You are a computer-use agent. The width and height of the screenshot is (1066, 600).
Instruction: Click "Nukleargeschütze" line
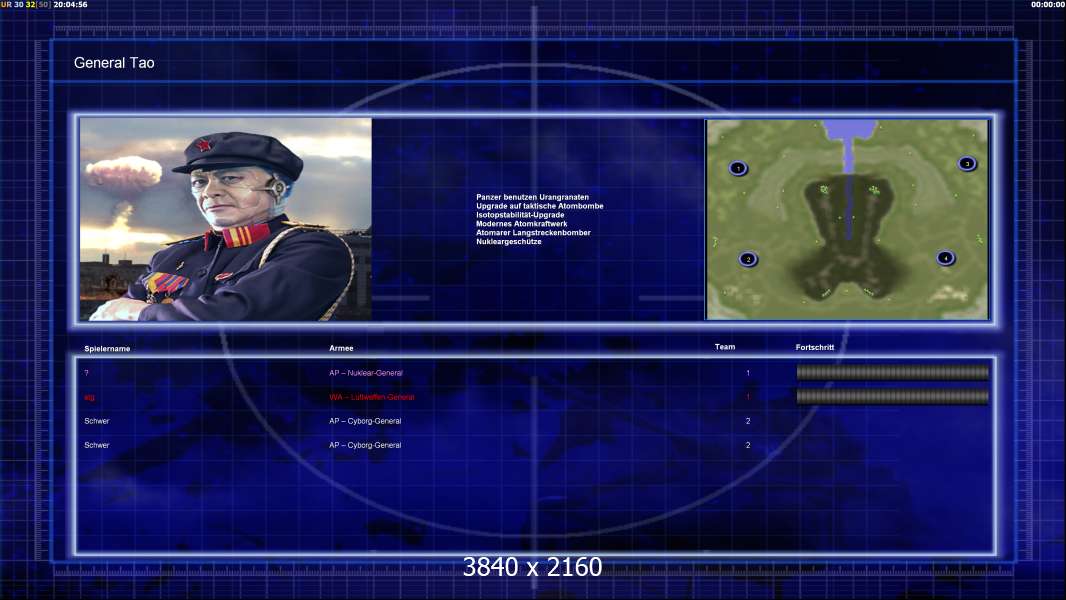click(x=509, y=241)
